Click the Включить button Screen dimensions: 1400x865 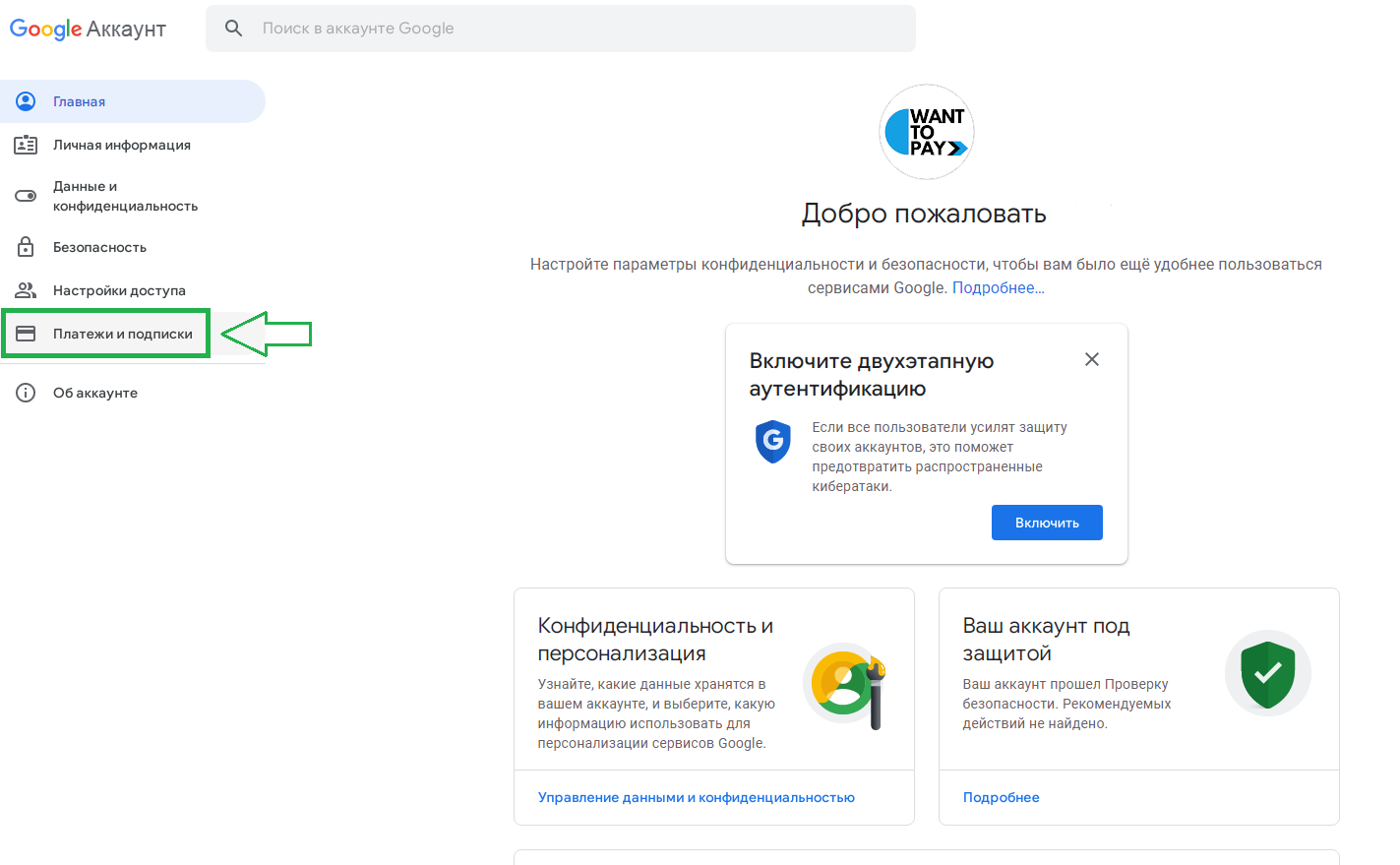tap(1047, 523)
